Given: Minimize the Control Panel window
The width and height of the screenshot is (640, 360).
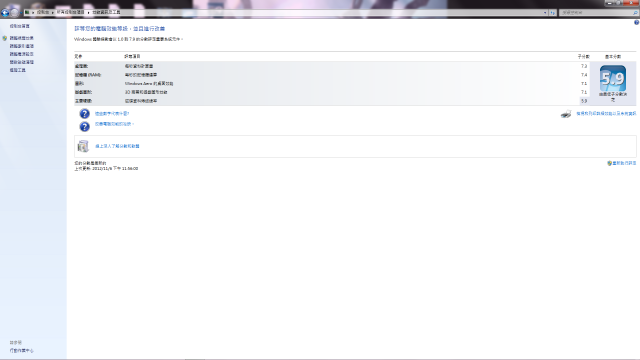Looking at the screenshot, I should [x=610, y=3].
